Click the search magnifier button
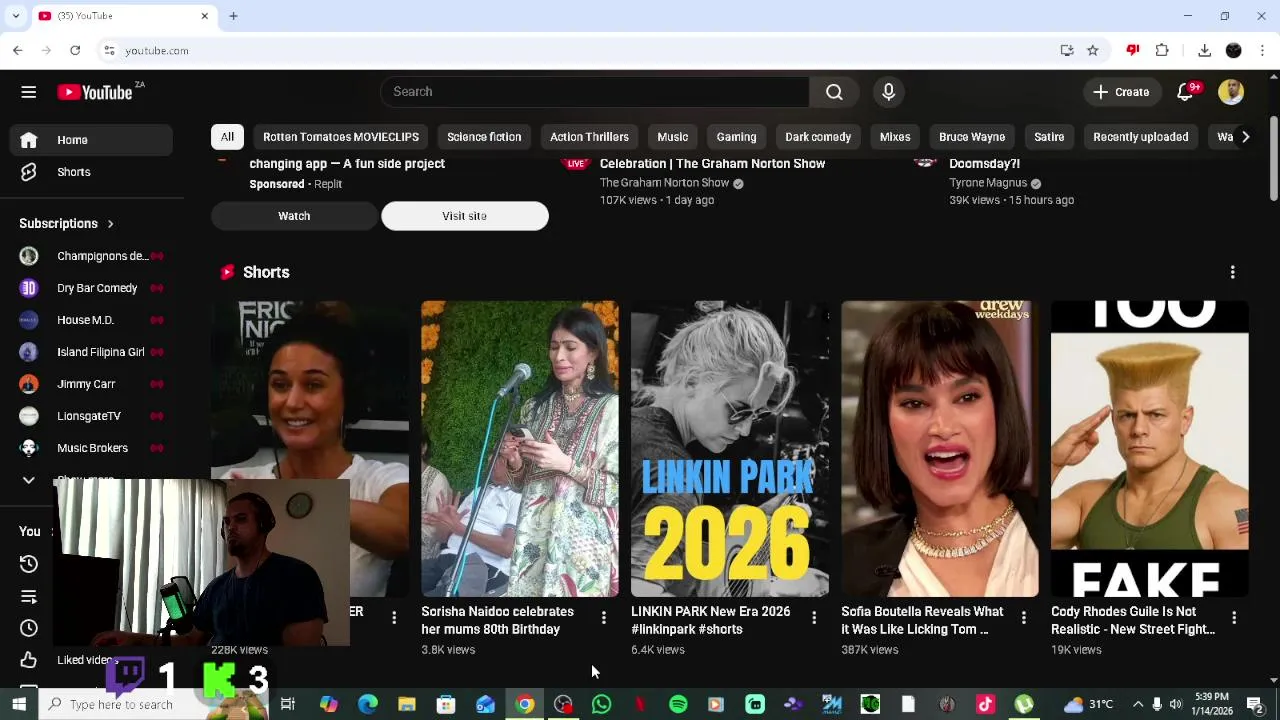 pos(834,92)
